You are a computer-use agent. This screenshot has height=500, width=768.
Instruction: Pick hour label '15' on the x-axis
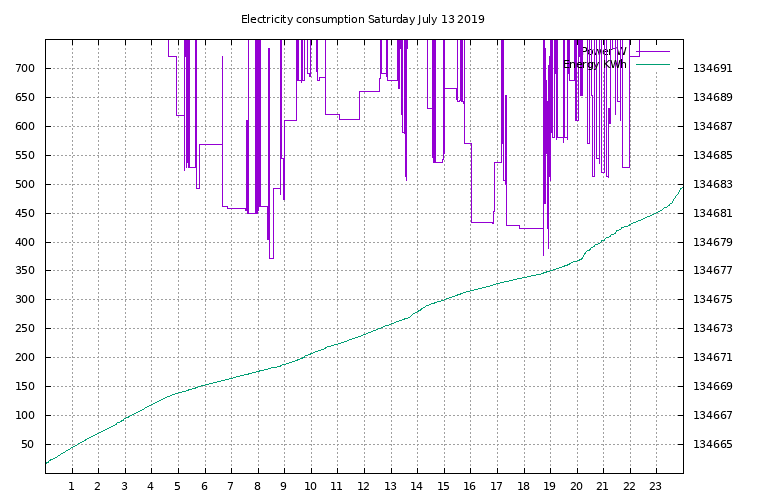coord(443,486)
